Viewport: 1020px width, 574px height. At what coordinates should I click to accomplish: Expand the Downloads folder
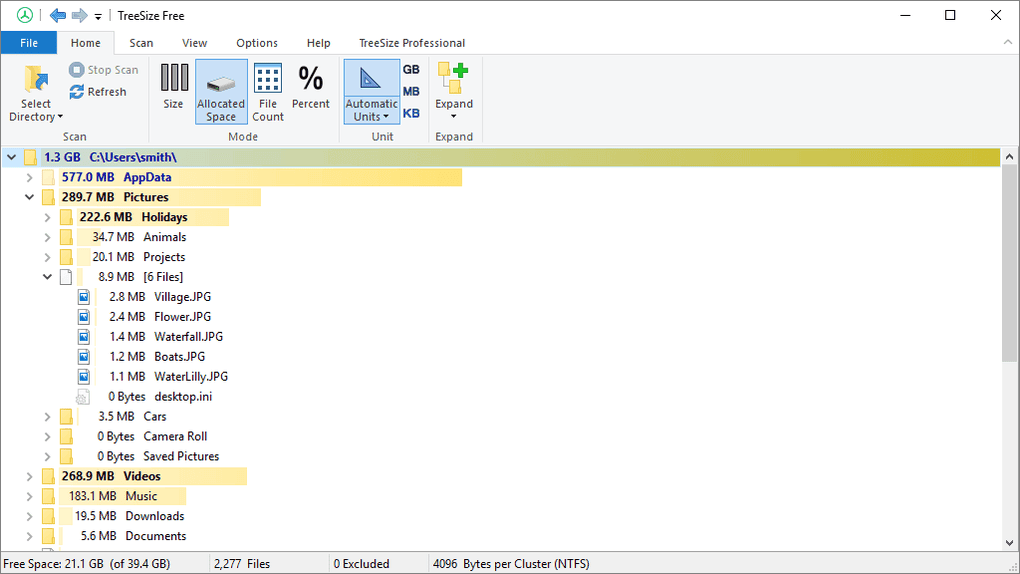29,516
